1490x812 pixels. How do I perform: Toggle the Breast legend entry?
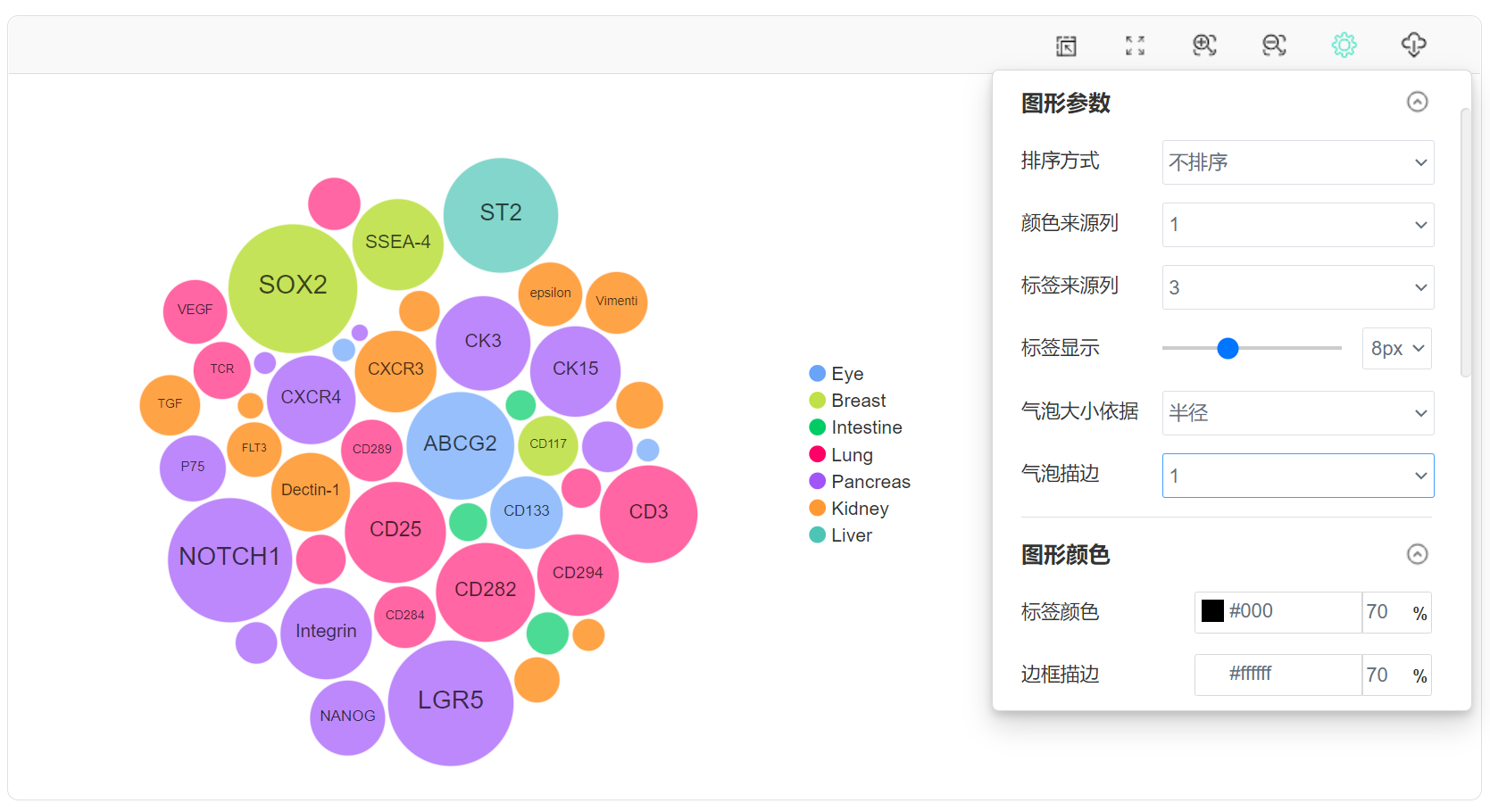tap(847, 401)
